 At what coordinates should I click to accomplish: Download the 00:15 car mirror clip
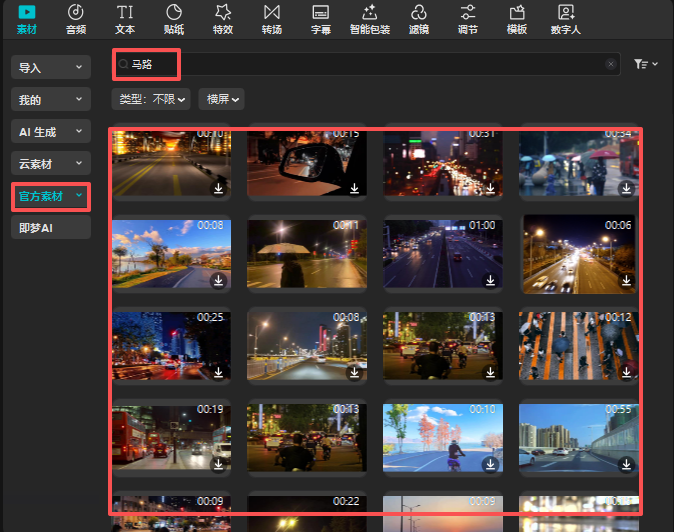(354, 188)
